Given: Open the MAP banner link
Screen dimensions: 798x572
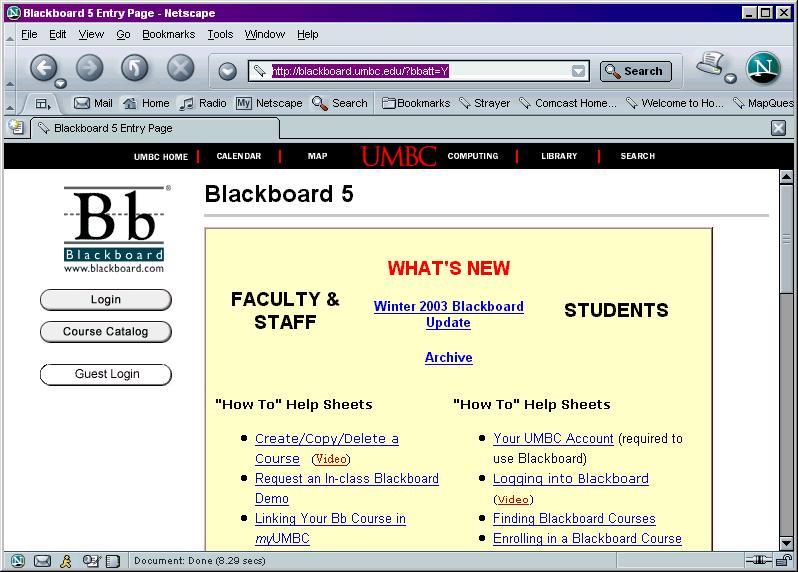Looking at the screenshot, I should coord(318,156).
